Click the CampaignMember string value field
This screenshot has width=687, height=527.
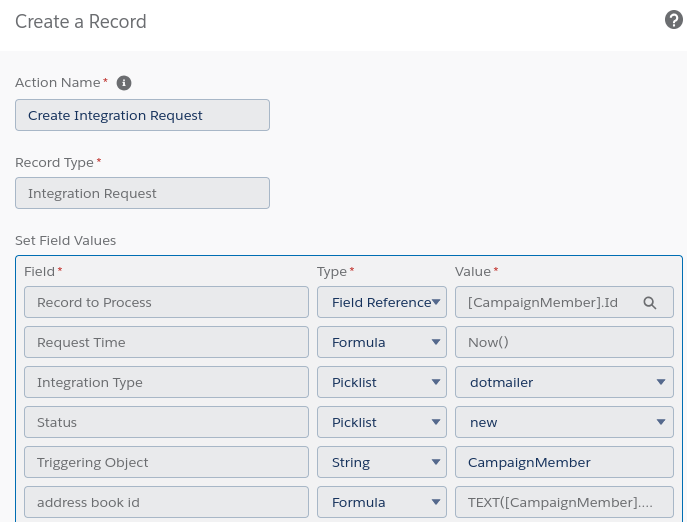click(x=564, y=463)
